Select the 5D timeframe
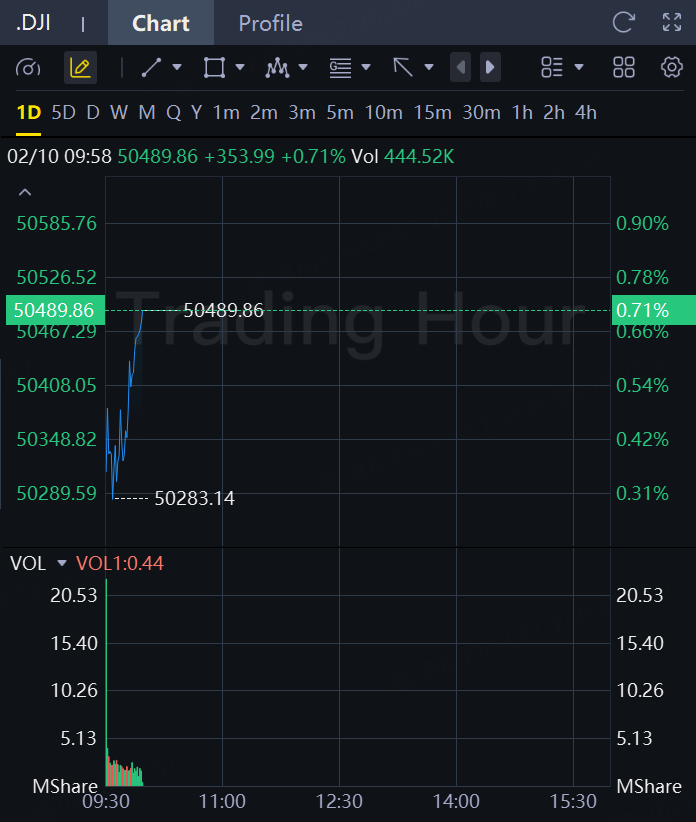Screen dimensions: 696x822 [63, 113]
